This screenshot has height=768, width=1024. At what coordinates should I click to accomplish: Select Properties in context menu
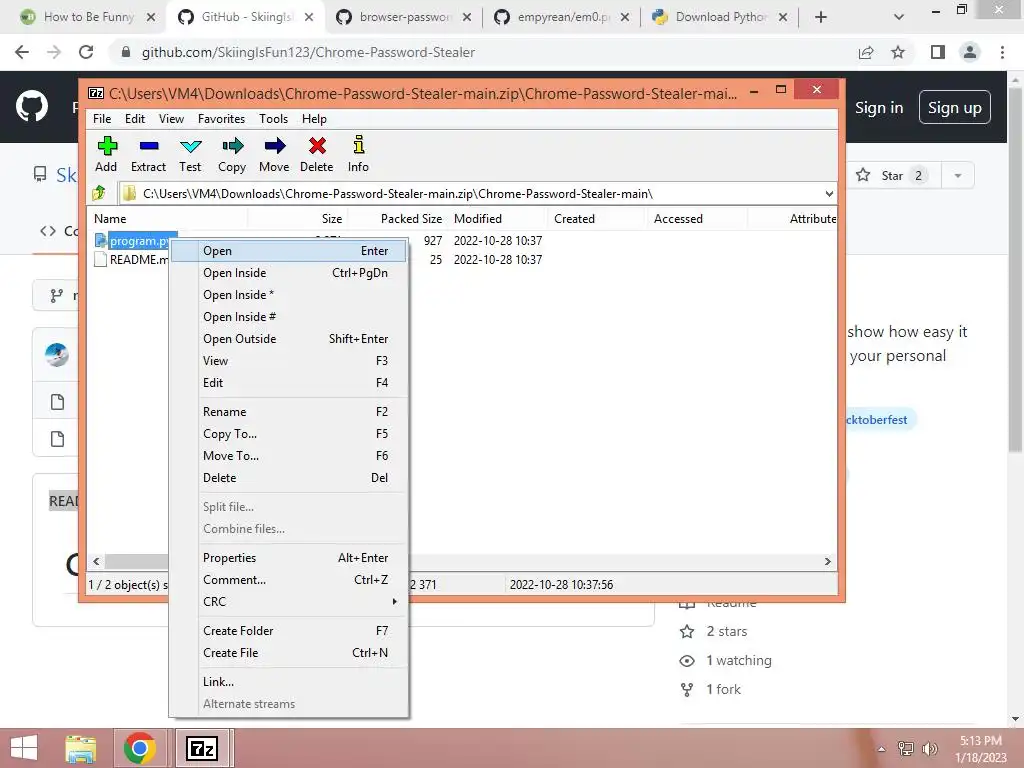coord(289,558)
